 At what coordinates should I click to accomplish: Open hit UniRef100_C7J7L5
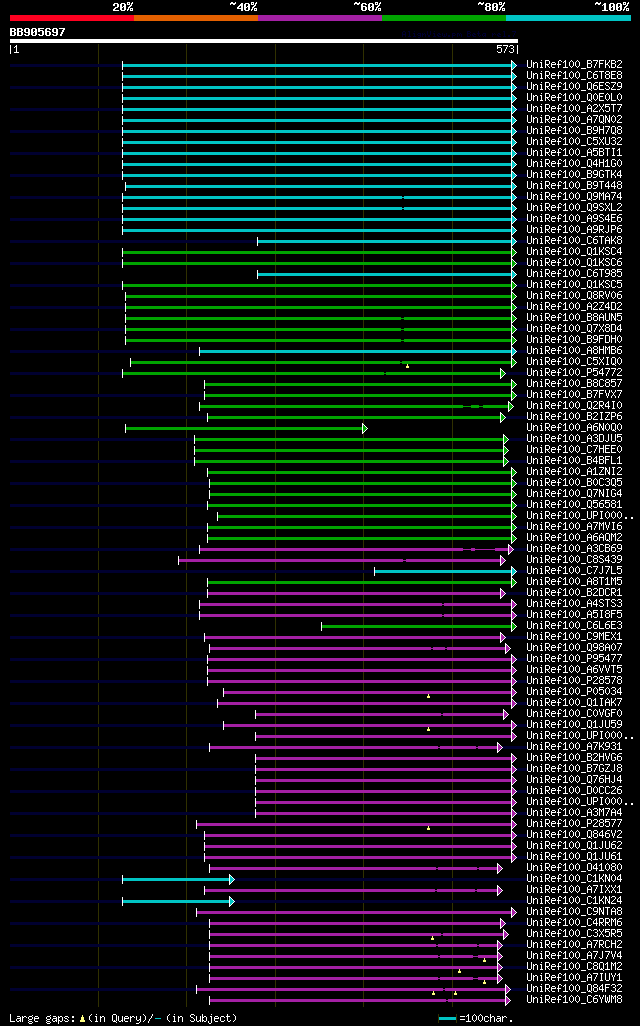click(575, 571)
